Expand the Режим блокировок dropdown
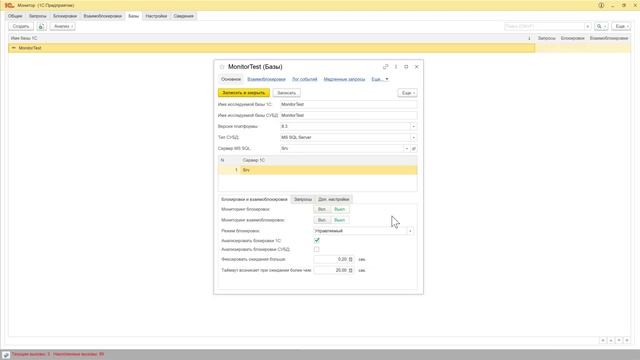The image size is (640, 360). [410, 231]
